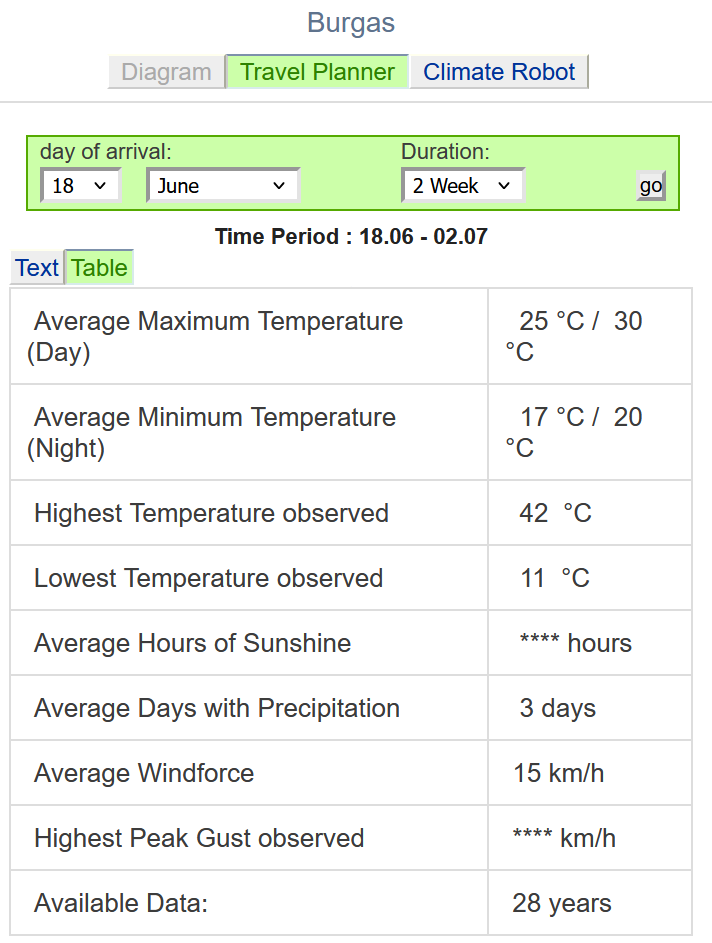Screen dimensions: 712x943
Task: Switch to the Diagram tab
Action: [x=167, y=72]
